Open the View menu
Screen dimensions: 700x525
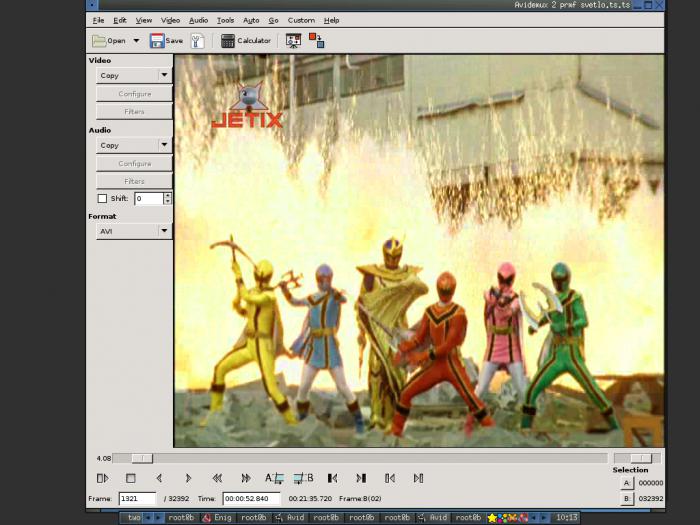tap(144, 20)
